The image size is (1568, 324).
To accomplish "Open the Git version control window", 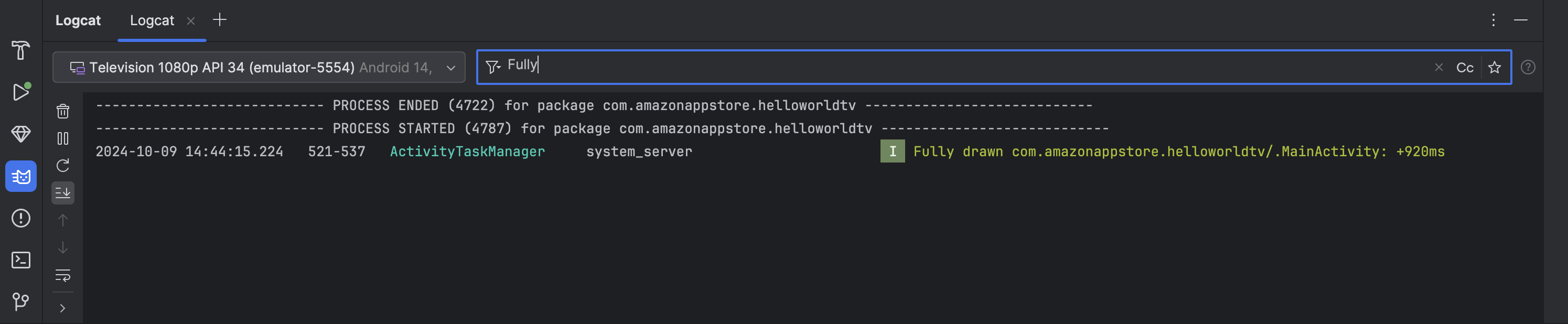I will [x=20, y=301].
